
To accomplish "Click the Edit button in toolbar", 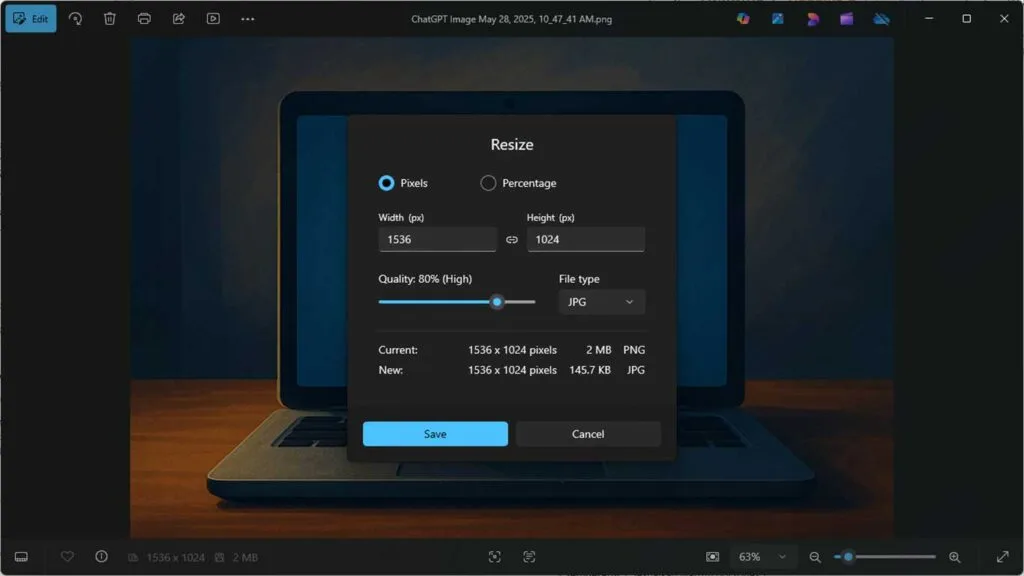I will 31,19.
